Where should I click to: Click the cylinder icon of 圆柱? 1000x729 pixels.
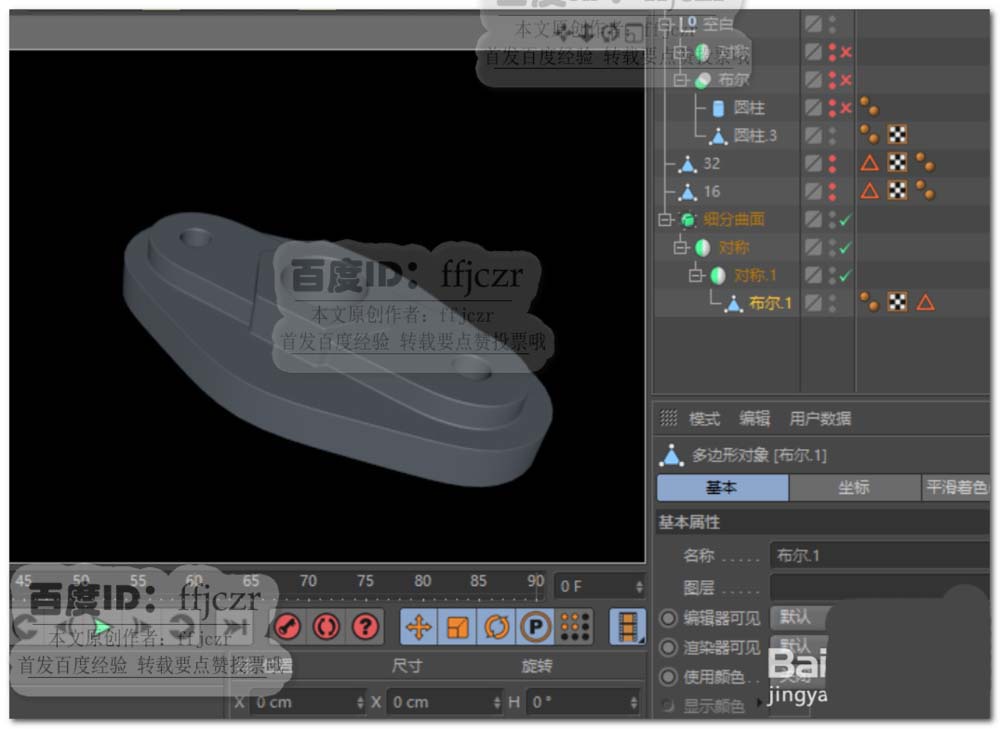(718, 108)
